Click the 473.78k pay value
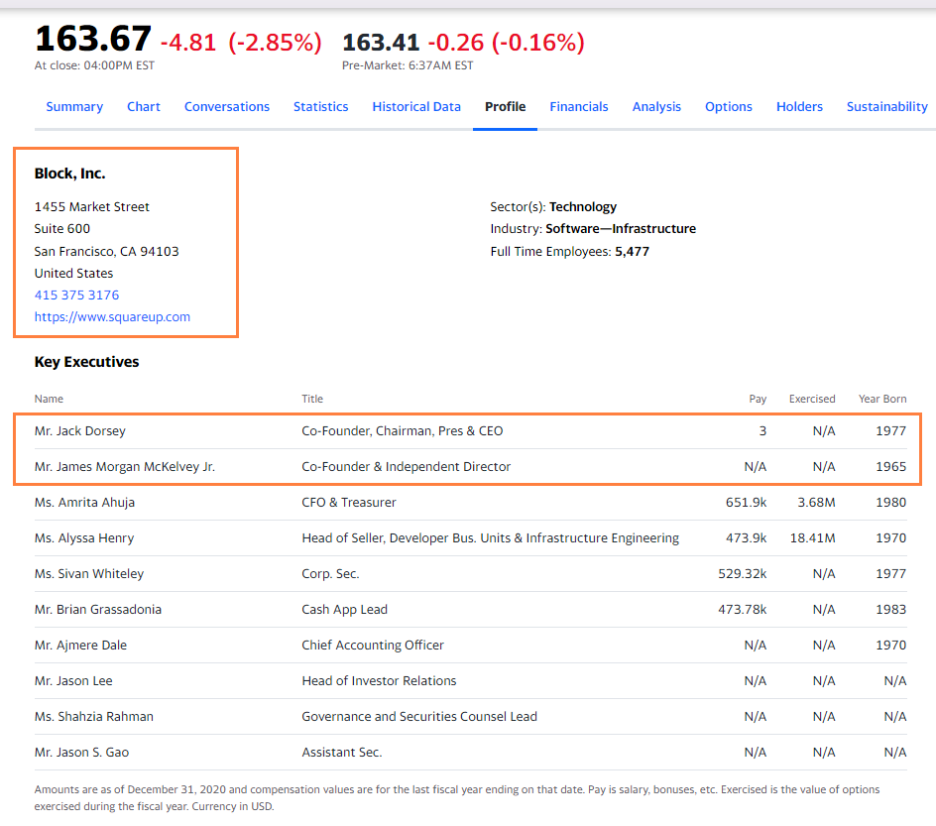This screenshot has width=936, height=826. click(x=742, y=609)
